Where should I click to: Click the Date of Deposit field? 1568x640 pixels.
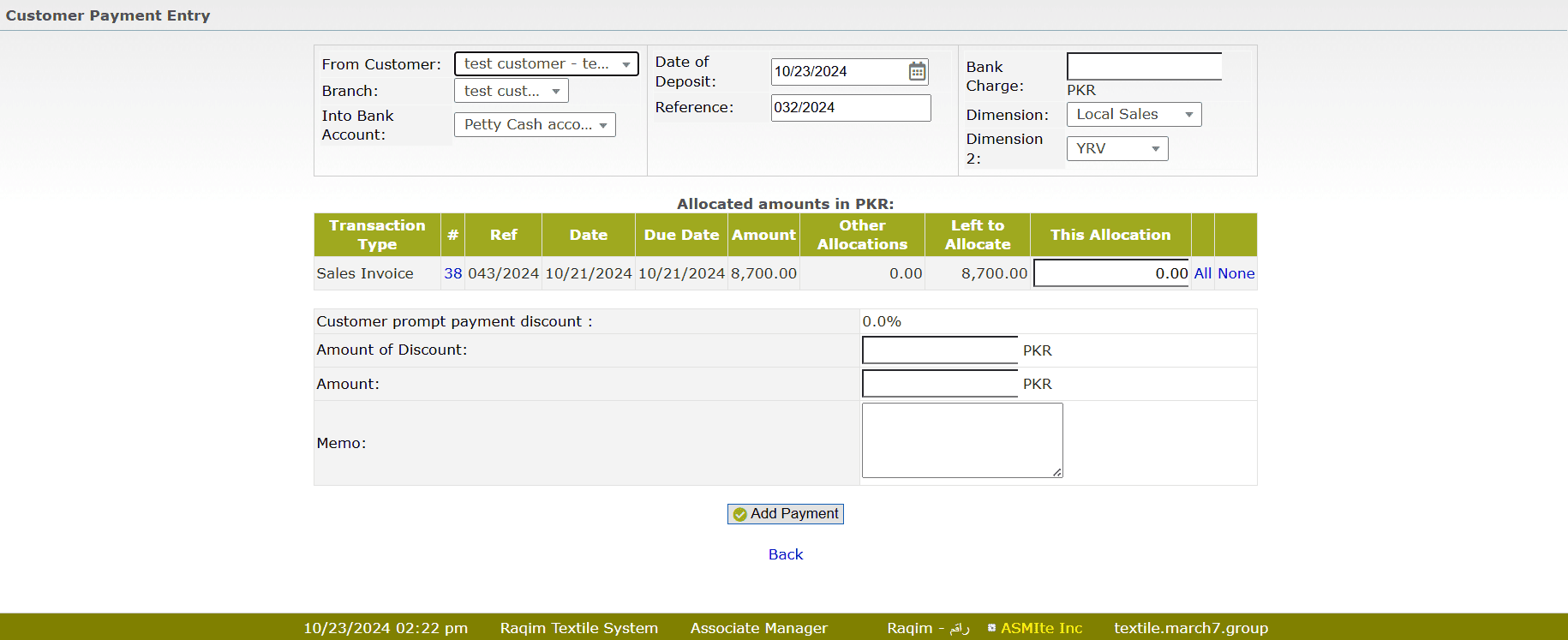pos(838,72)
